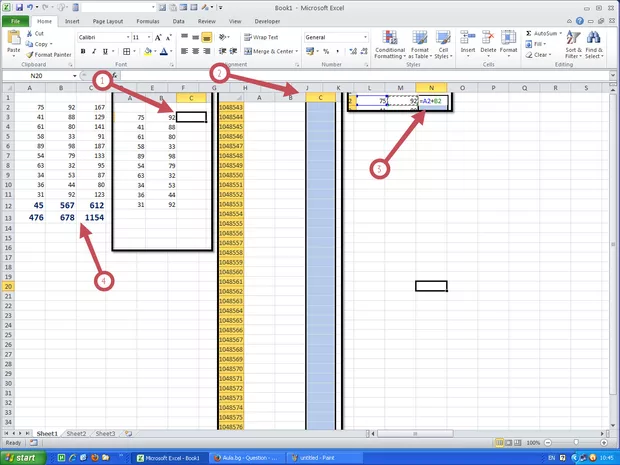Toggle Align Text Right
The height and width of the screenshot is (465, 620).
pyautogui.click(x=206, y=51)
